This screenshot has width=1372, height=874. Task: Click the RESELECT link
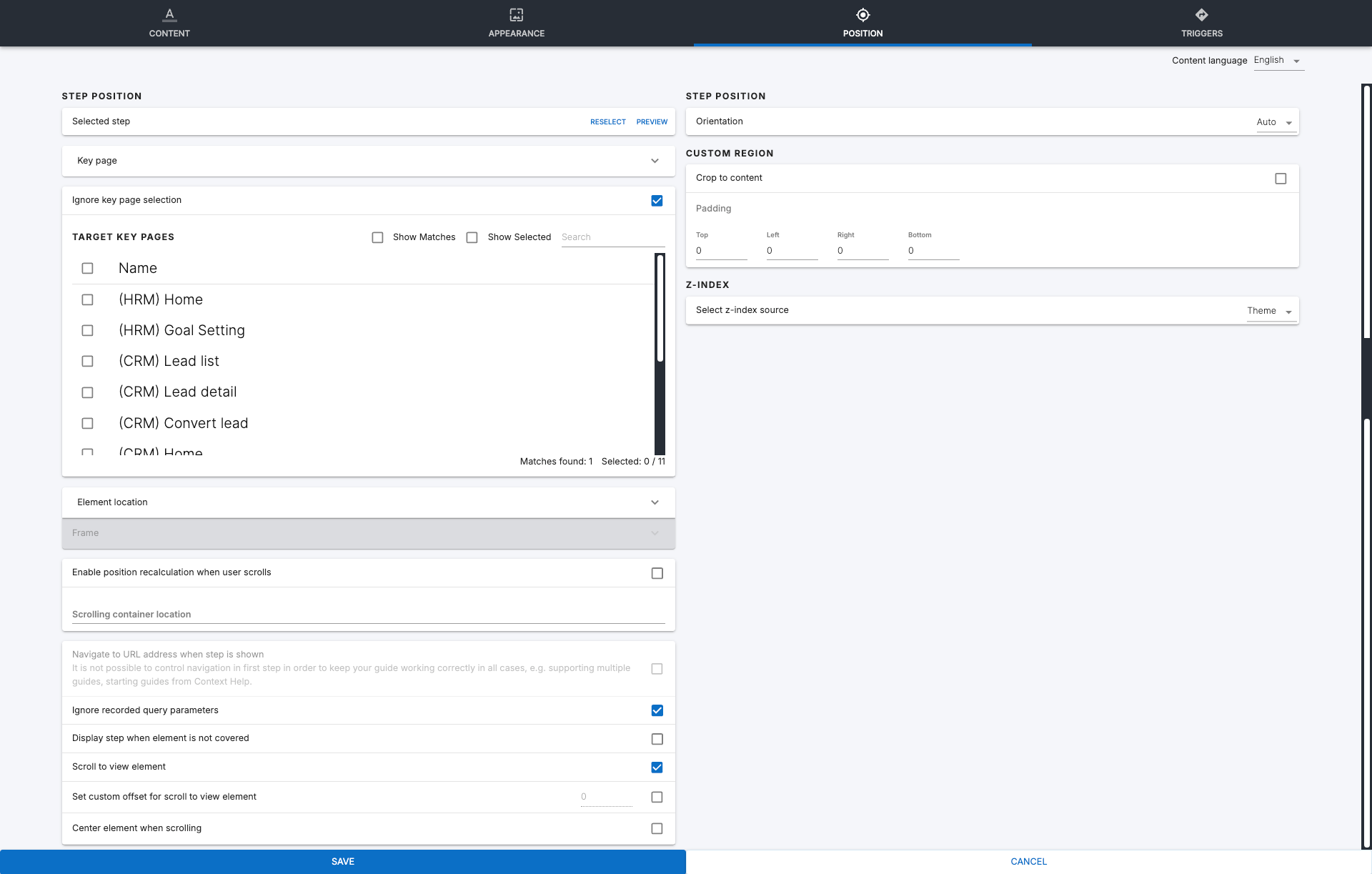pos(607,122)
